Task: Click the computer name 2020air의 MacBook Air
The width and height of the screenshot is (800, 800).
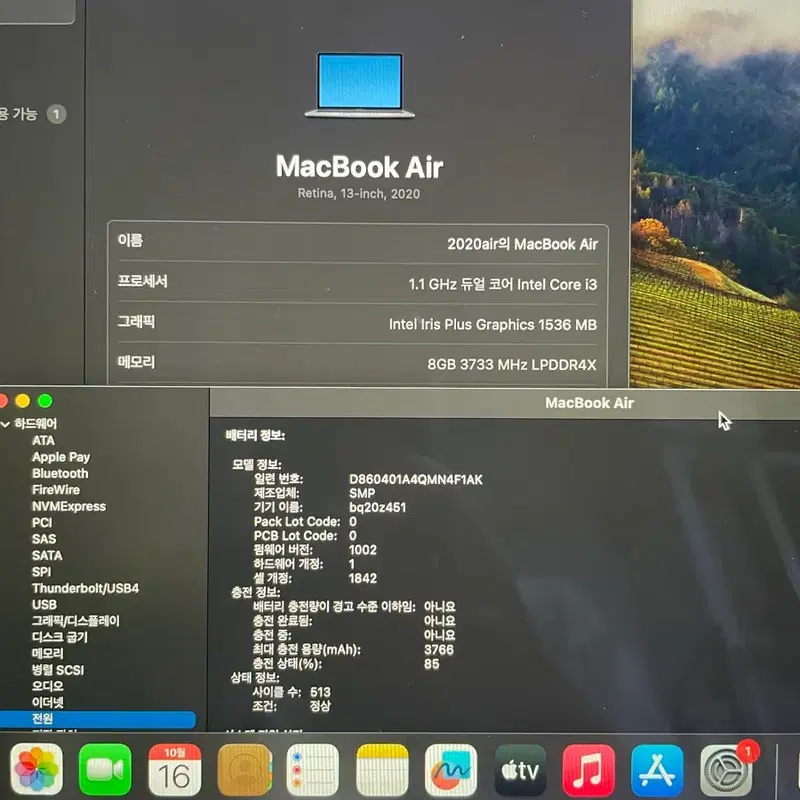Action: tap(522, 244)
